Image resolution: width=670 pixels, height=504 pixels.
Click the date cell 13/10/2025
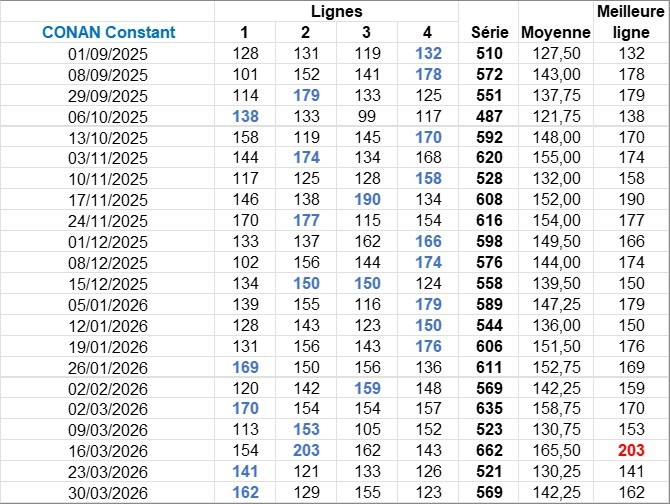click(108, 137)
